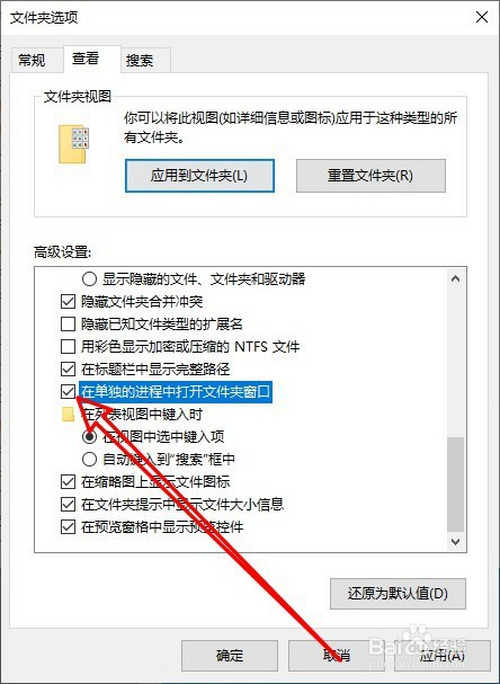Viewport: 500px width, 684px height.
Task: Click 应用到文件夹(L) button
Action: point(199,176)
